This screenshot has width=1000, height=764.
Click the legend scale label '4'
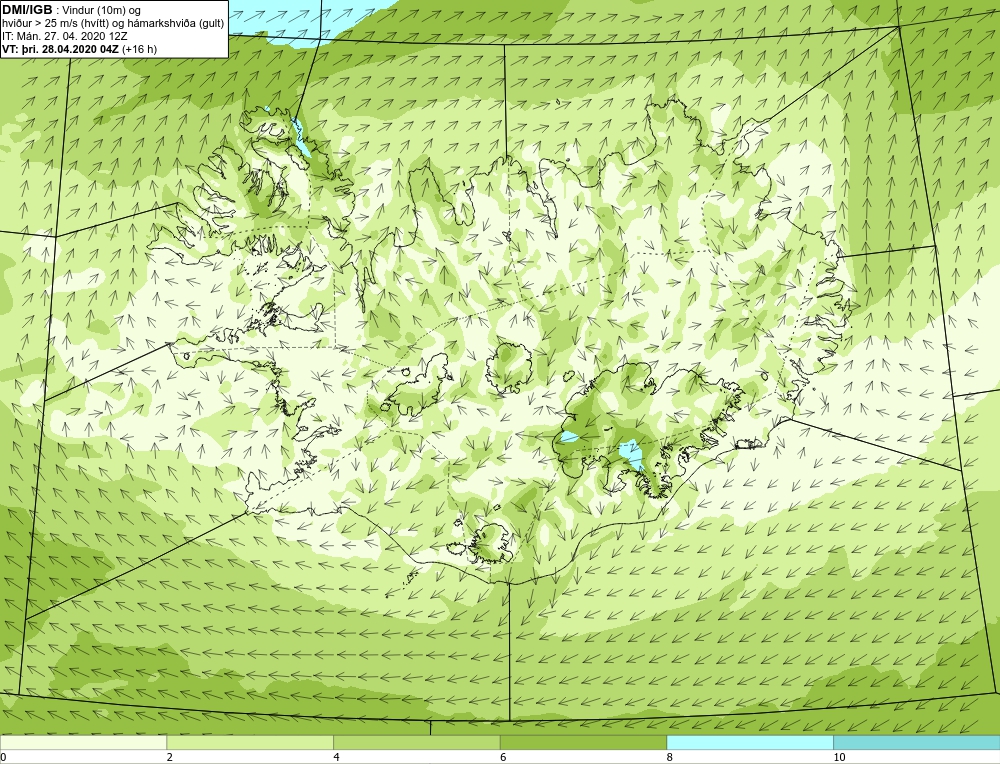coord(336,757)
